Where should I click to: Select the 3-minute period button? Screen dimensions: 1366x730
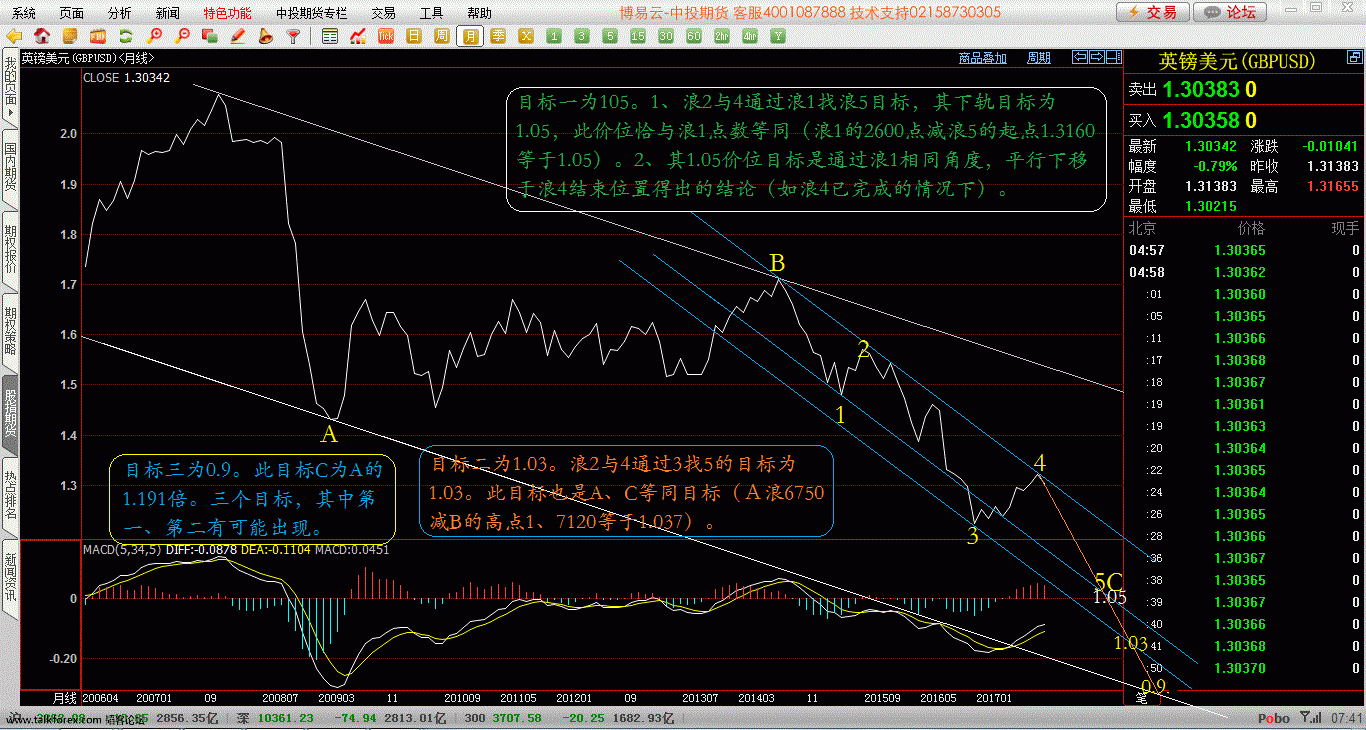[581, 36]
